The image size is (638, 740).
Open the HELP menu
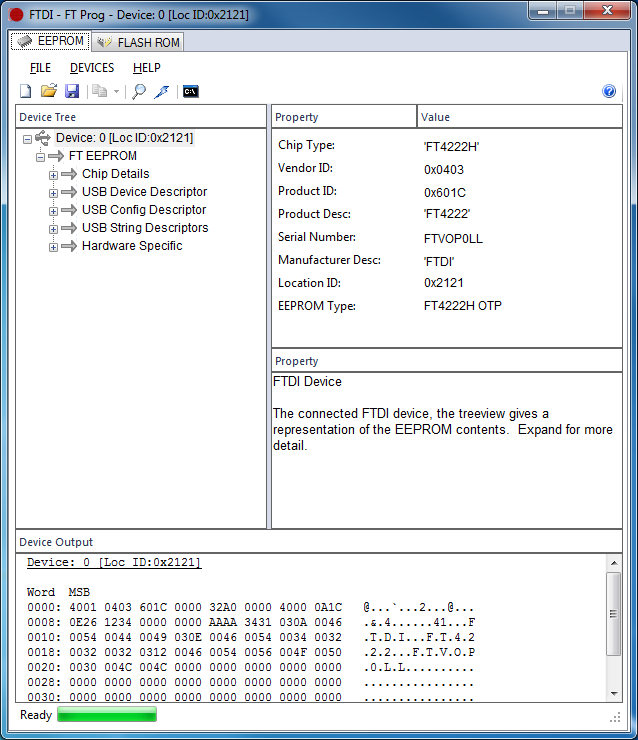click(147, 68)
